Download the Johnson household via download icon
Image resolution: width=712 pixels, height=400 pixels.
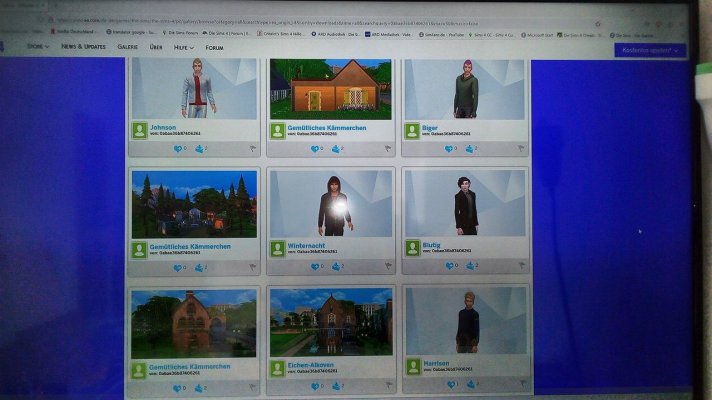199,149
